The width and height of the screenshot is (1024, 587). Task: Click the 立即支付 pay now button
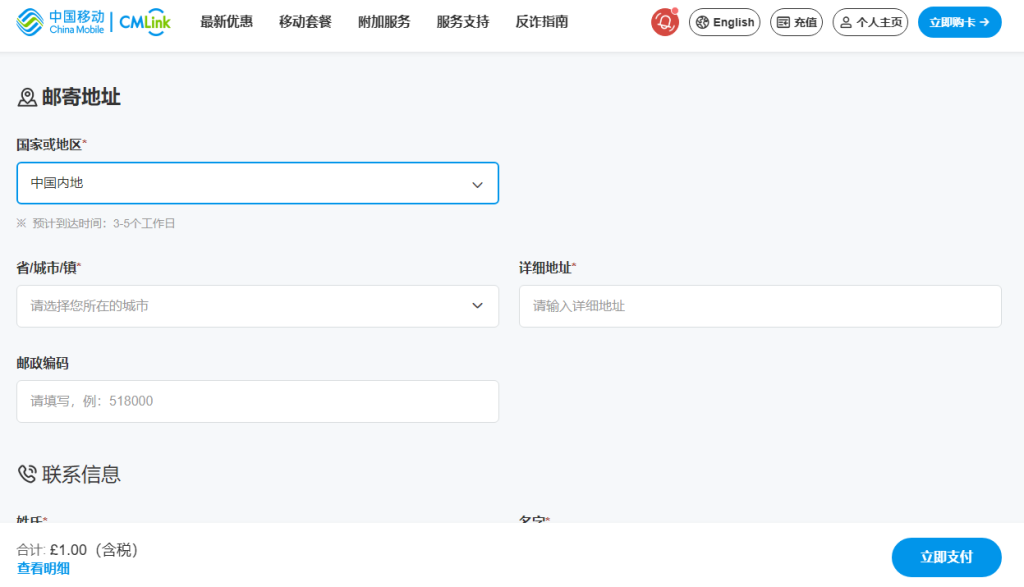[x=946, y=557]
